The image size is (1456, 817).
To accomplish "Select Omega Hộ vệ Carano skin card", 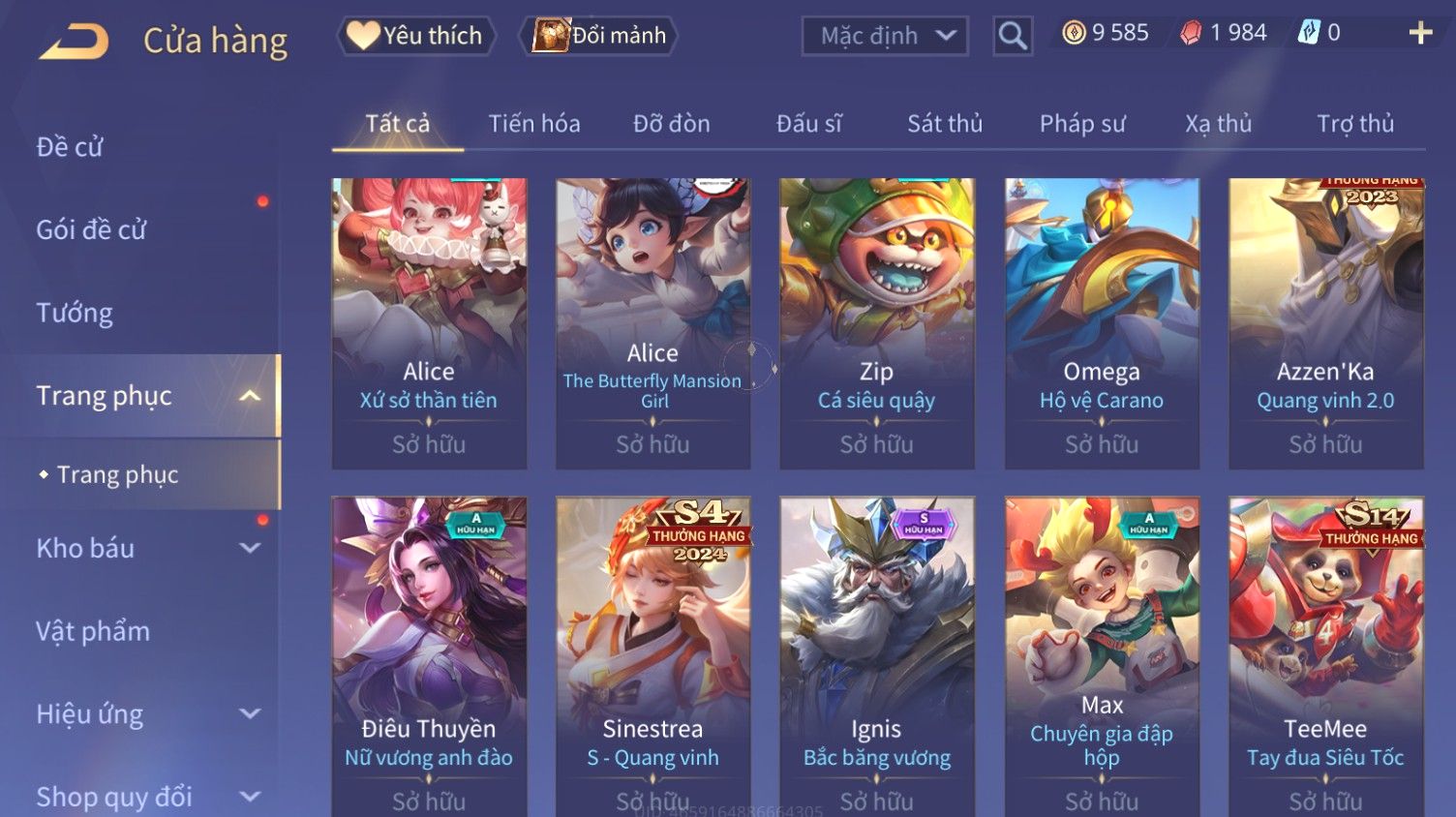I will pyautogui.click(x=1102, y=323).
